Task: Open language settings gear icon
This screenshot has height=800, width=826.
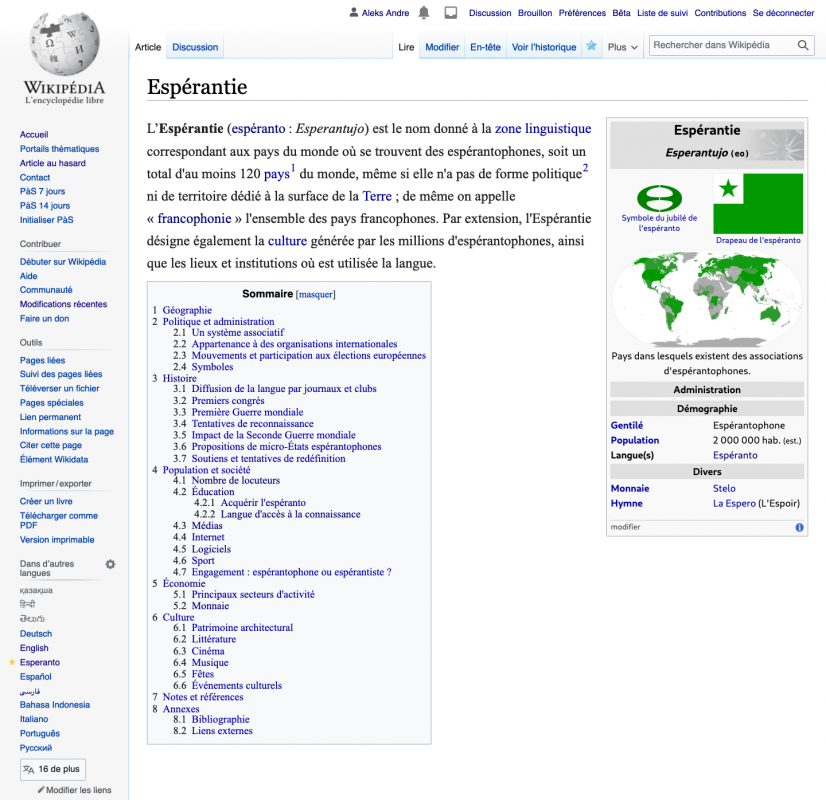Action: point(110,564)
